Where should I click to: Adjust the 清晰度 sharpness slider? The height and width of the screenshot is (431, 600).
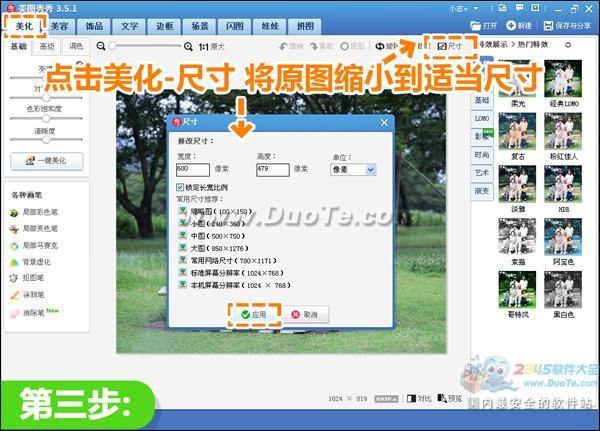pyautogui.click(x=46, y=140)
